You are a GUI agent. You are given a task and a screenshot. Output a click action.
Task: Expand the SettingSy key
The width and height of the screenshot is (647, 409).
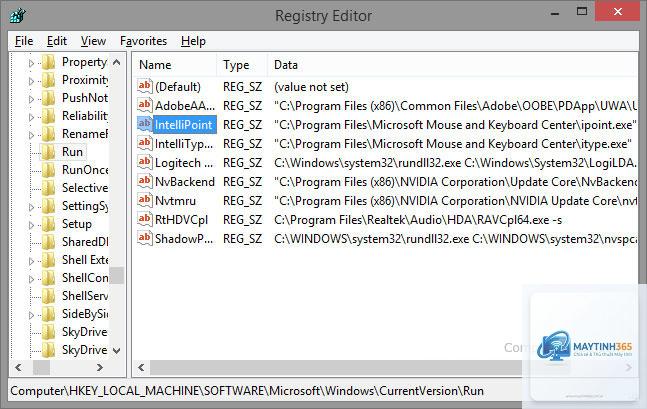31,207
